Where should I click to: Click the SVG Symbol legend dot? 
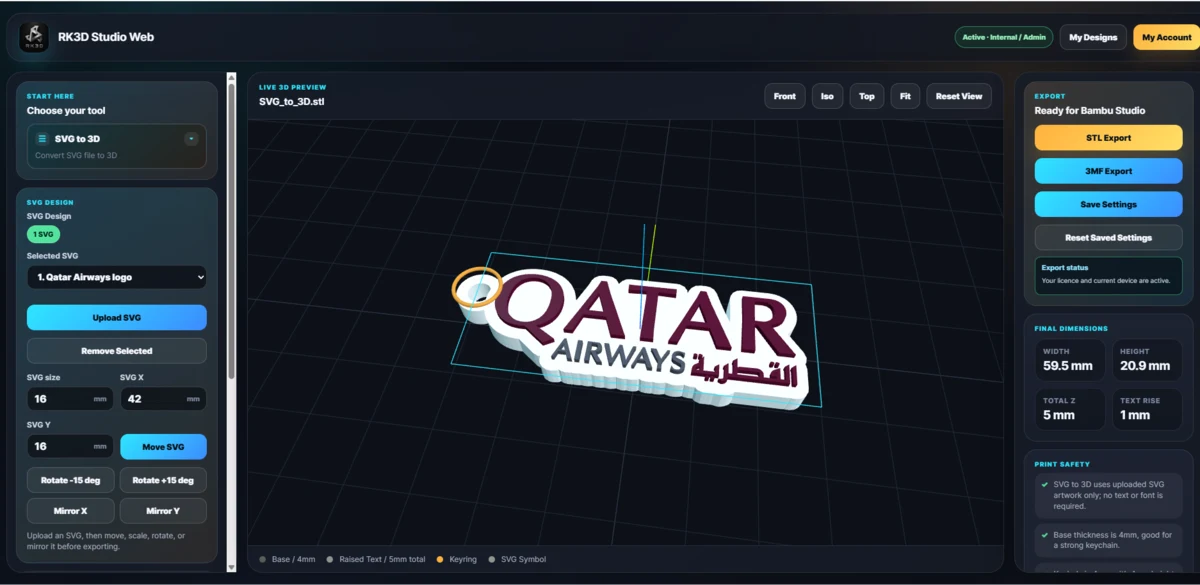492,559
